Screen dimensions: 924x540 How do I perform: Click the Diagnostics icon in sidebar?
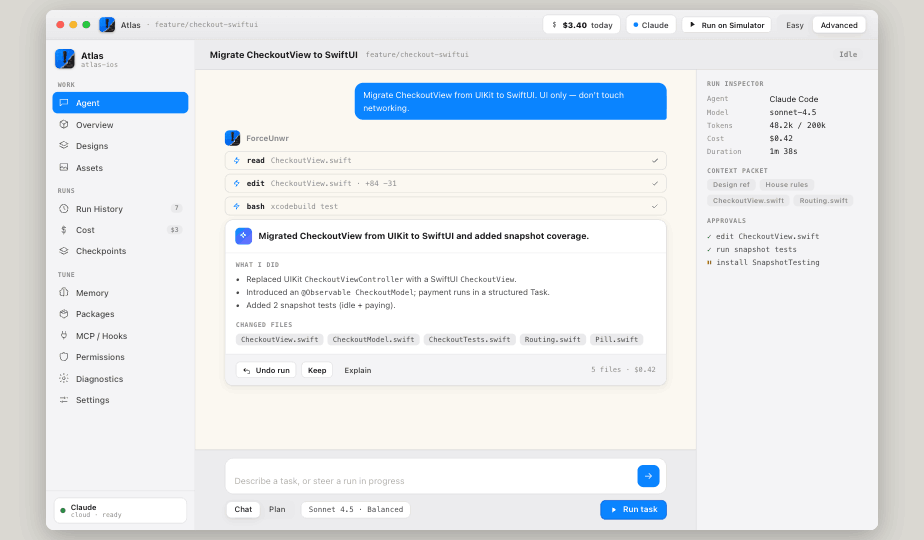coord(64,378)
